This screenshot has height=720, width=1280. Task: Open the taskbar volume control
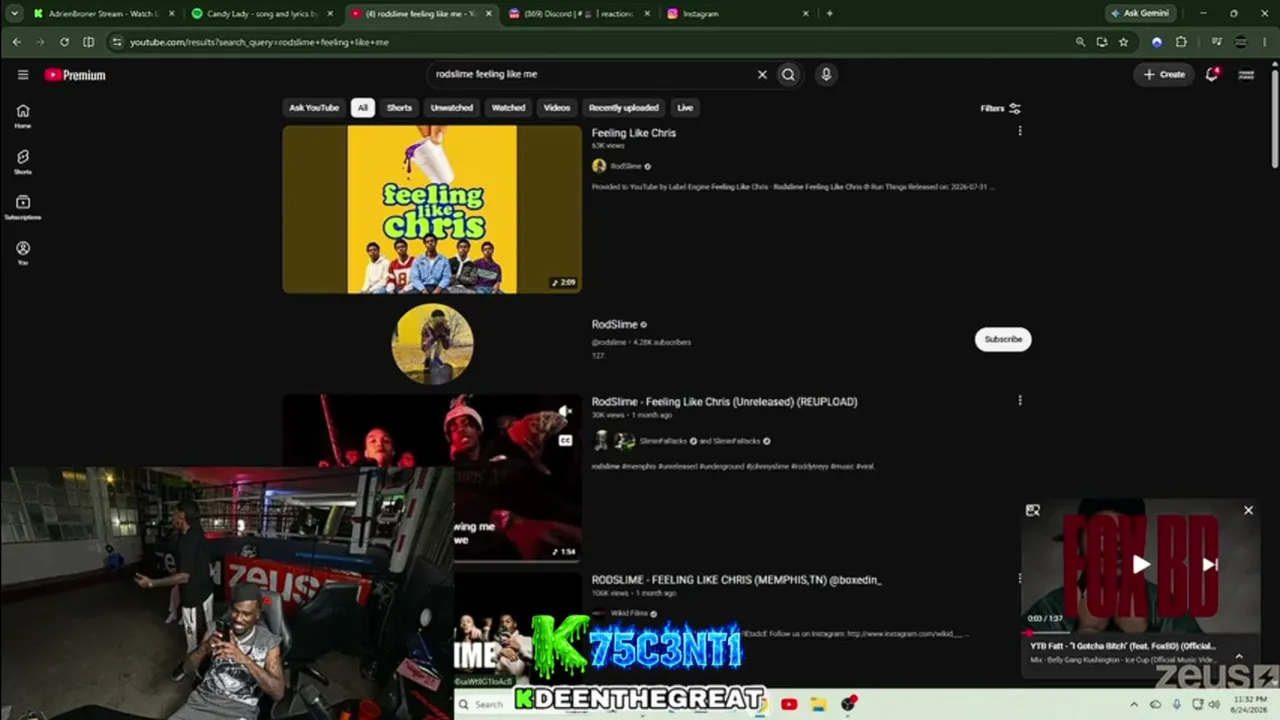1214,704
